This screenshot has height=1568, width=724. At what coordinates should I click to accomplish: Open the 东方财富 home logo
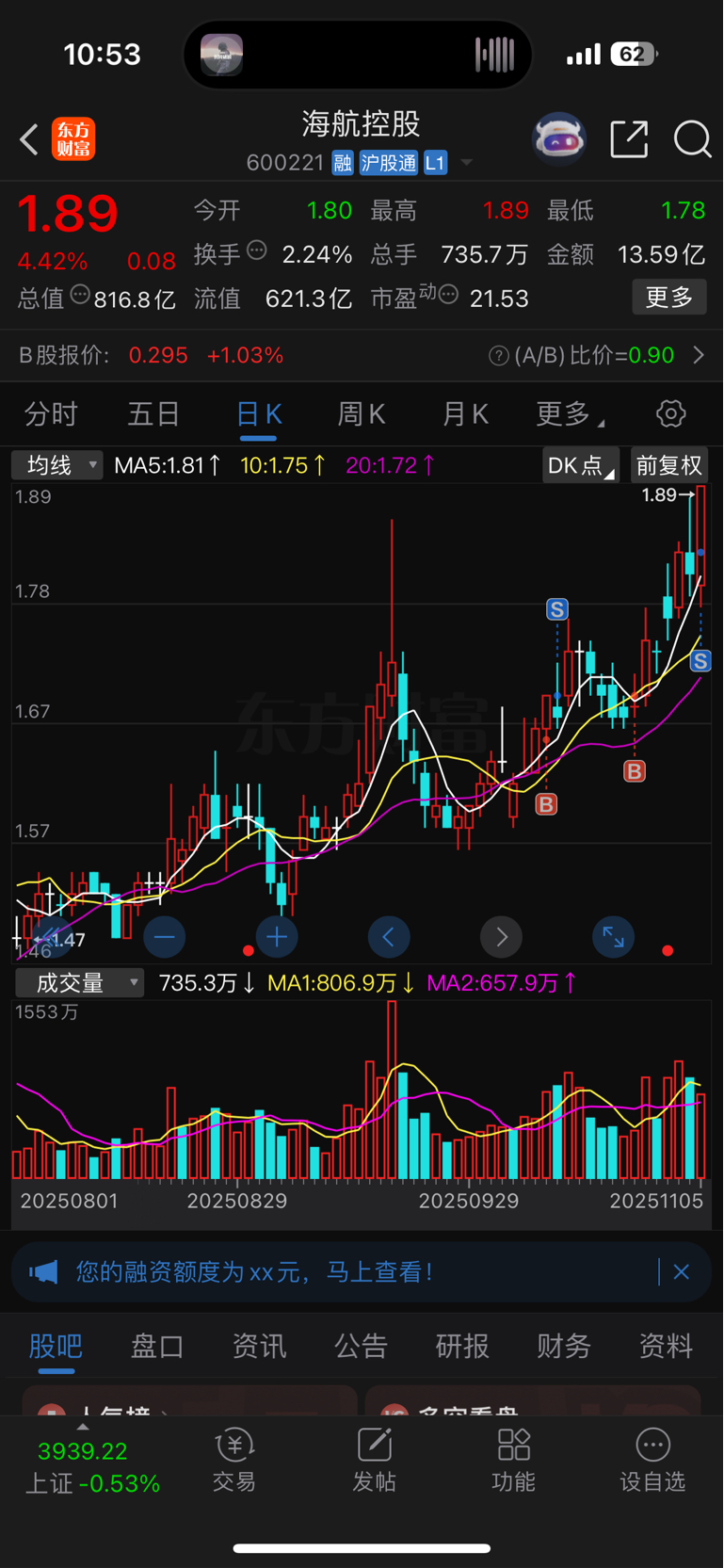point(73,139)
